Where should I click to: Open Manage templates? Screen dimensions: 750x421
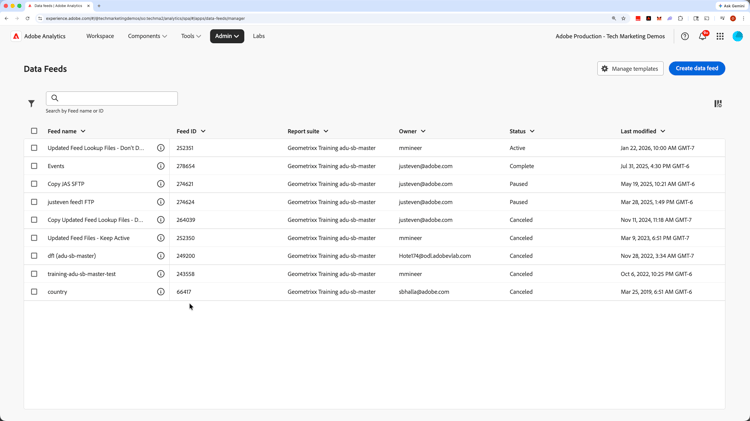[630, 68]
